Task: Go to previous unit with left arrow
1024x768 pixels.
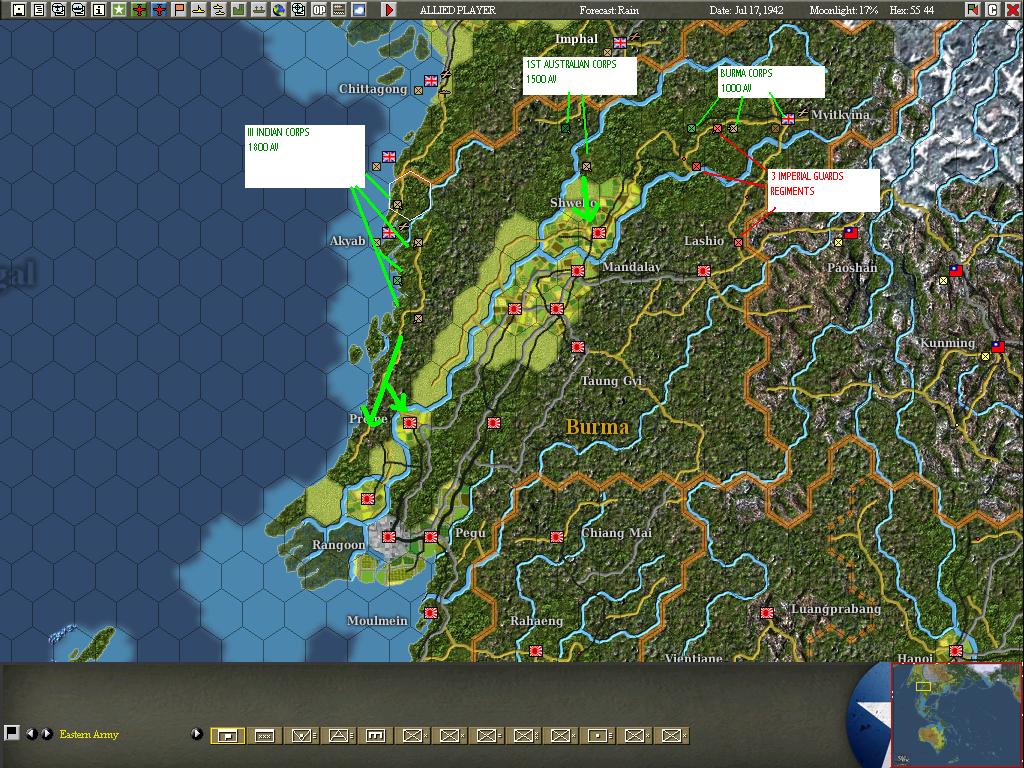Action: pyautogui.click(x=30, y=734)
